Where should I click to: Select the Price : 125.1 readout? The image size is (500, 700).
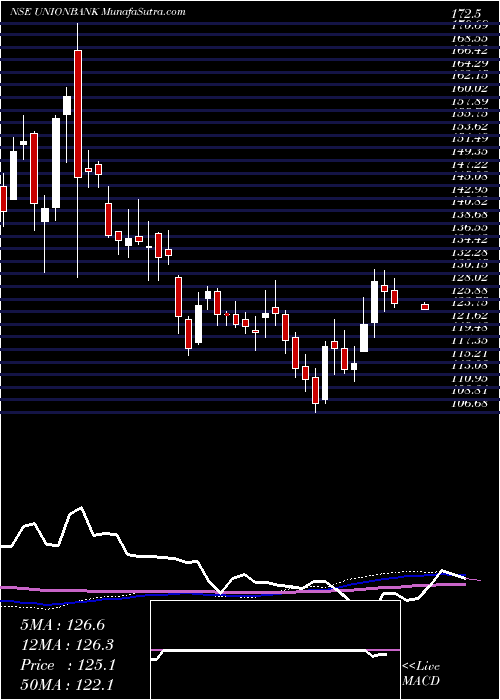tap(68, 665)
